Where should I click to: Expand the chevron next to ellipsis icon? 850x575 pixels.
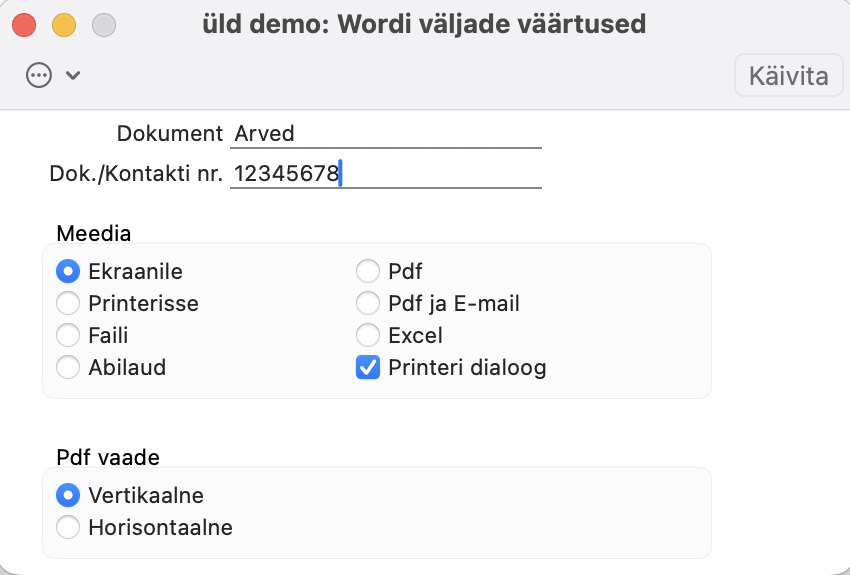tap(73, 75)
